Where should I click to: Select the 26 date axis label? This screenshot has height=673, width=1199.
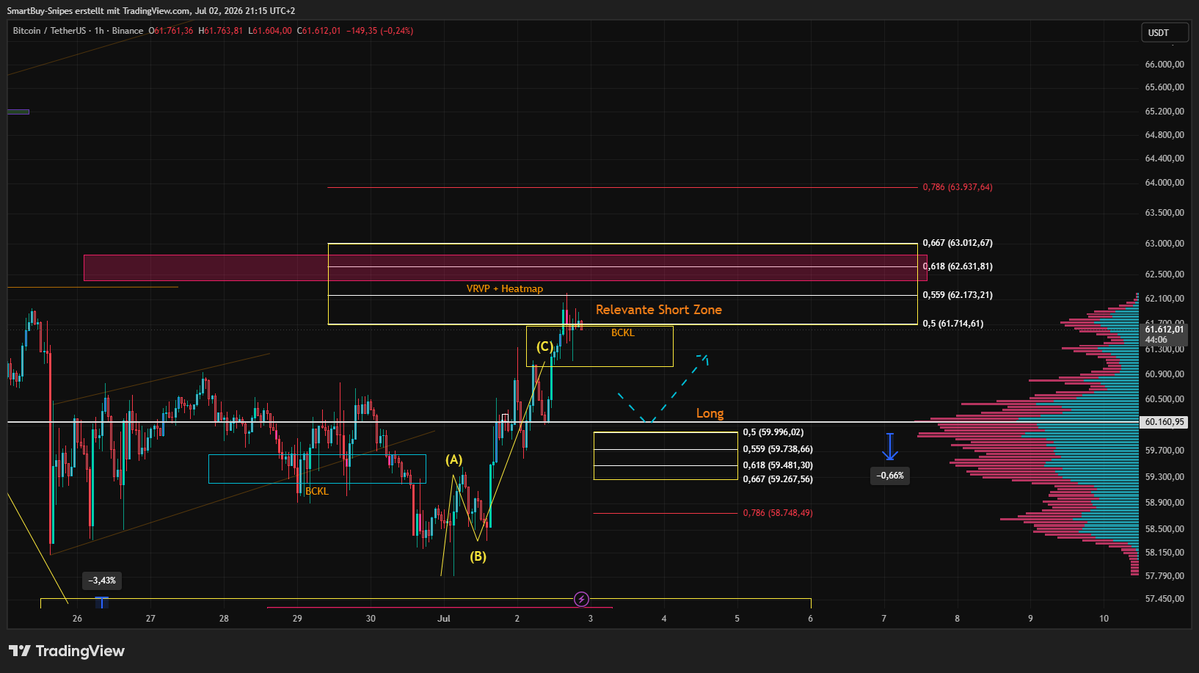click(x=77, y=618)
